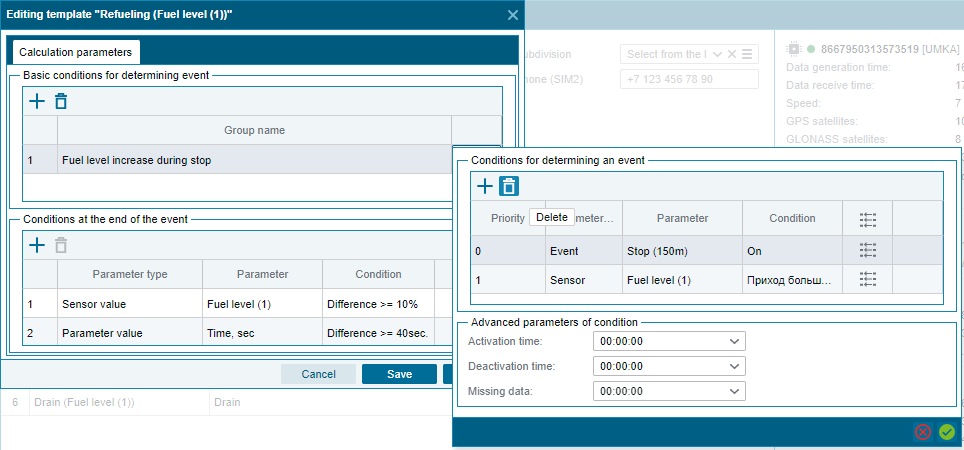Viewport: 964px width, 450px height.
Task: Add a new basic conditions group
Action: click(38, 101)
